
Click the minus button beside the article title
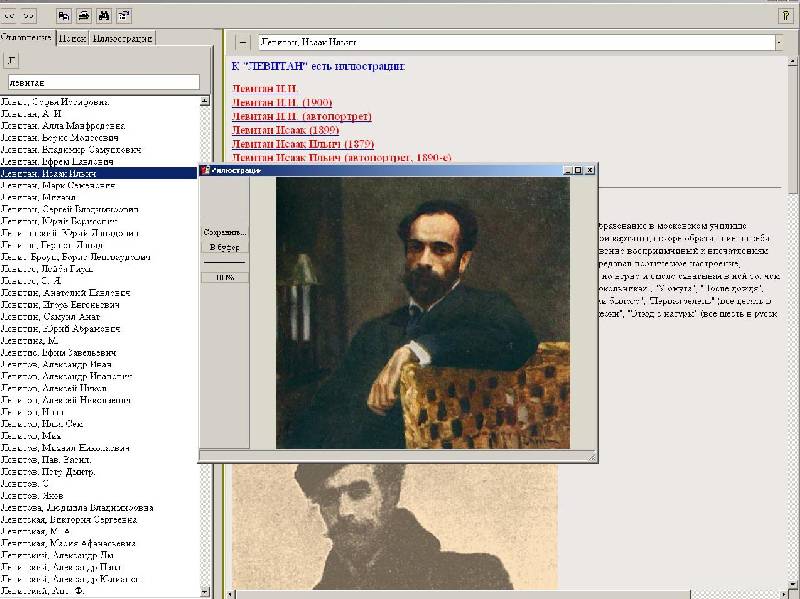click(x=243, y=42)
